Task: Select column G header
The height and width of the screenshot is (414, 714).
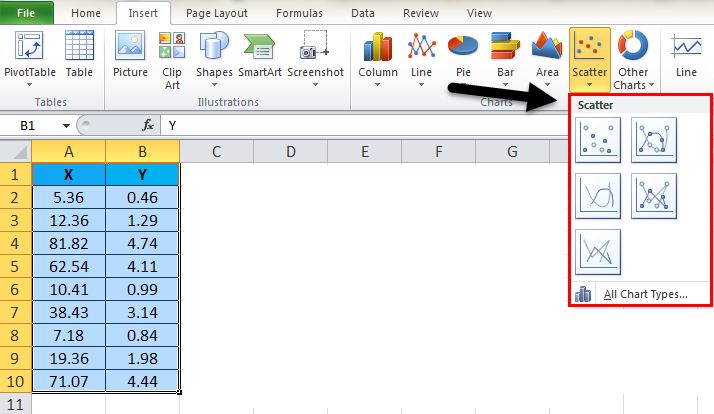Action: [512, 151]
